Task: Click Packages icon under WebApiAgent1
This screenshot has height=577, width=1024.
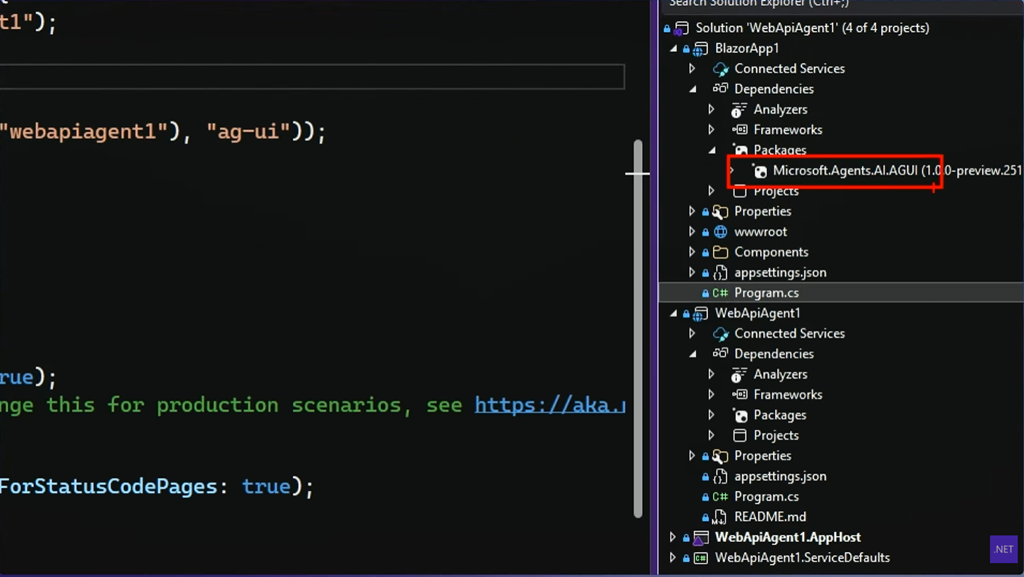Action: [x=740, y=415]
